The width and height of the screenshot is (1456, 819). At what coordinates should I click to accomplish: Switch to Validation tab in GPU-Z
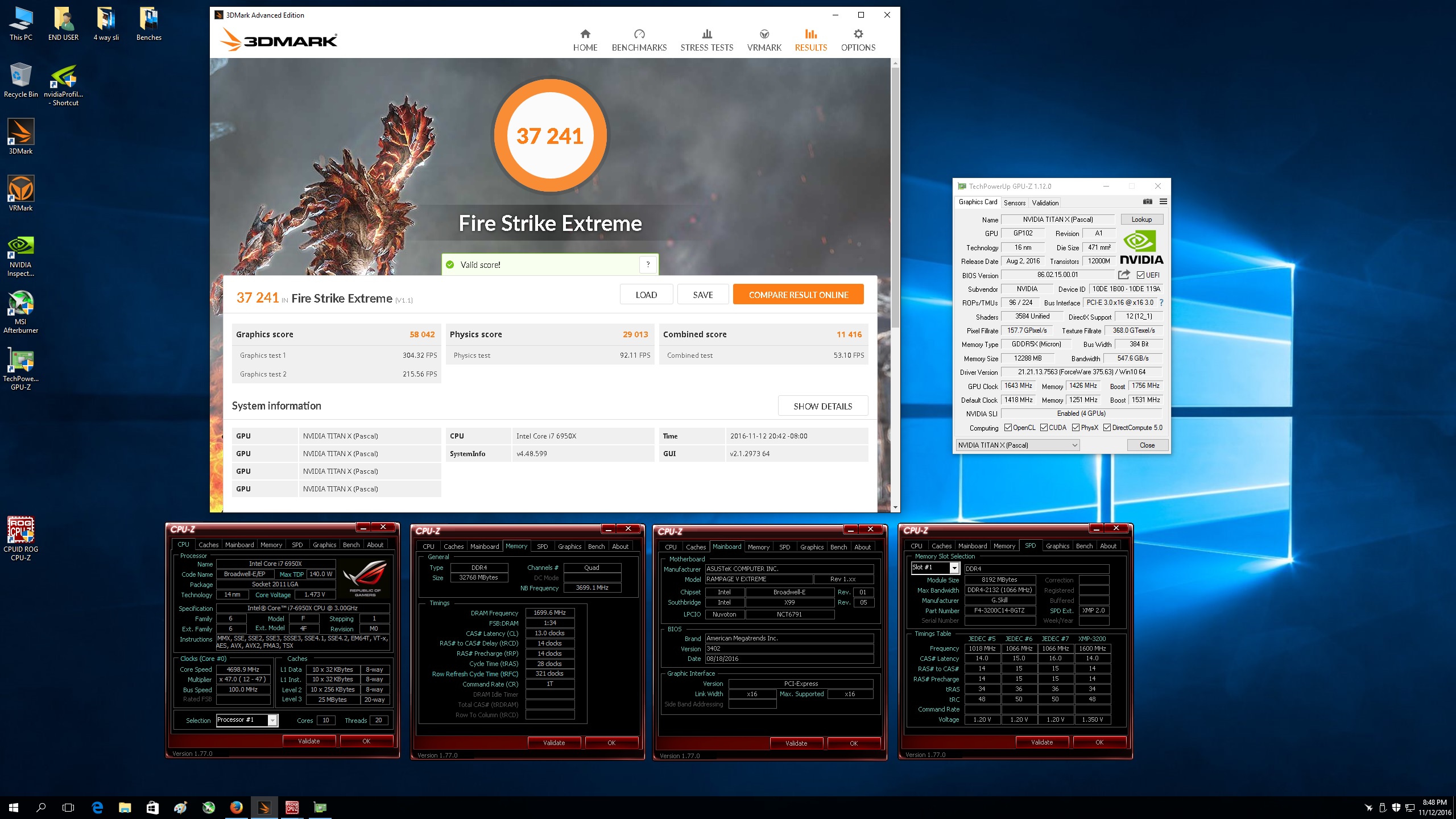[1045, 202]
